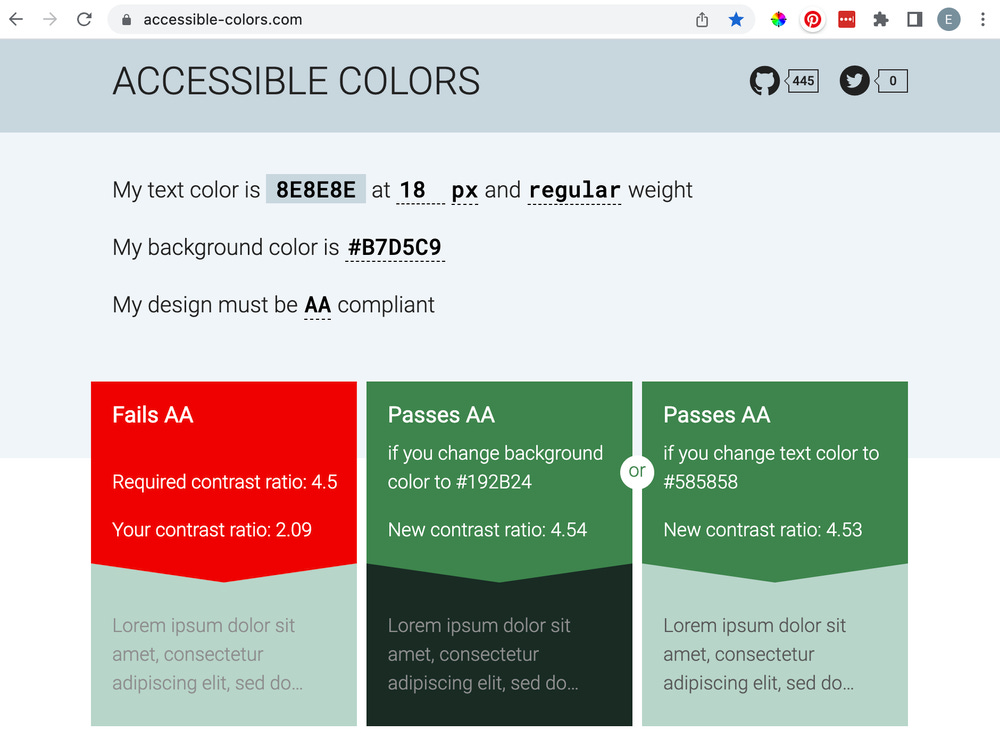Click the blue bookmark star
The height and width of the screenshot is (746, 1000).
click(x=736, y=20)
